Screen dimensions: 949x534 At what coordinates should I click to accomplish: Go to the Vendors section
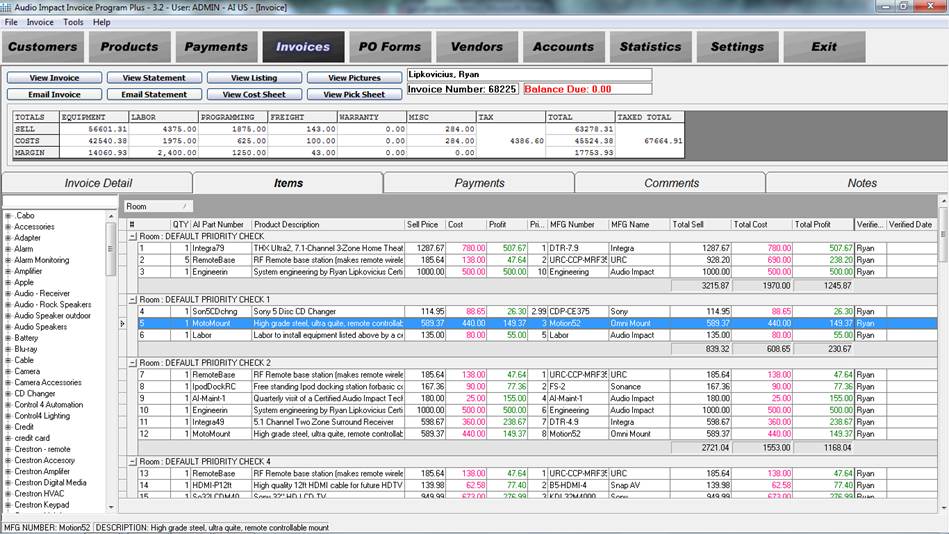point(477,47)
